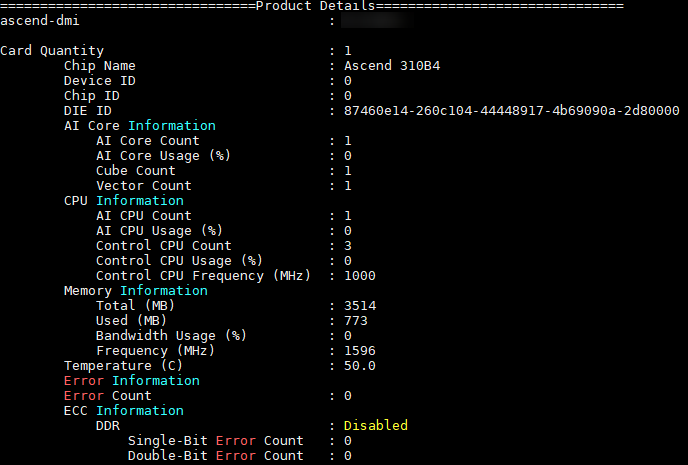Viewport: 688px width, 465px height.
Task: Select the 'Vector Count' label
Action: click(x=143, y=186)
